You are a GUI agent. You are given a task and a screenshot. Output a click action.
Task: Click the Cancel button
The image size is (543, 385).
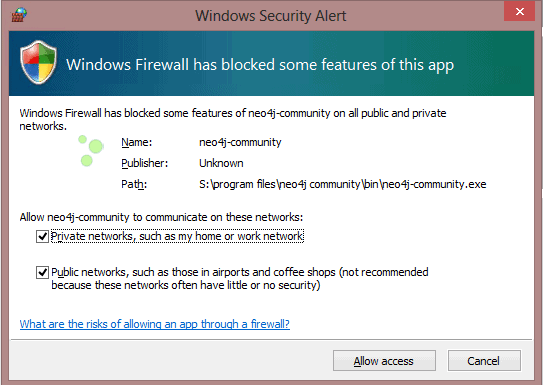coord(484,361)
